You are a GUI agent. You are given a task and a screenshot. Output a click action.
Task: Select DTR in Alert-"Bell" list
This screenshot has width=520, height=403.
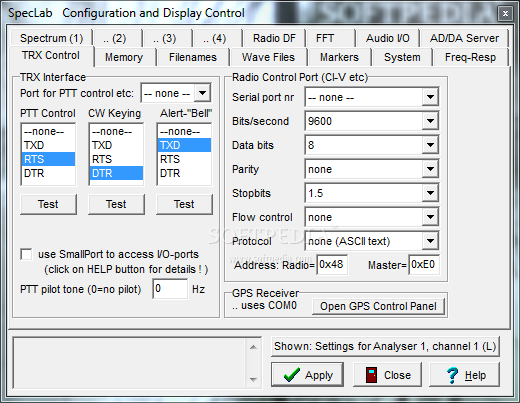point(185,173)
